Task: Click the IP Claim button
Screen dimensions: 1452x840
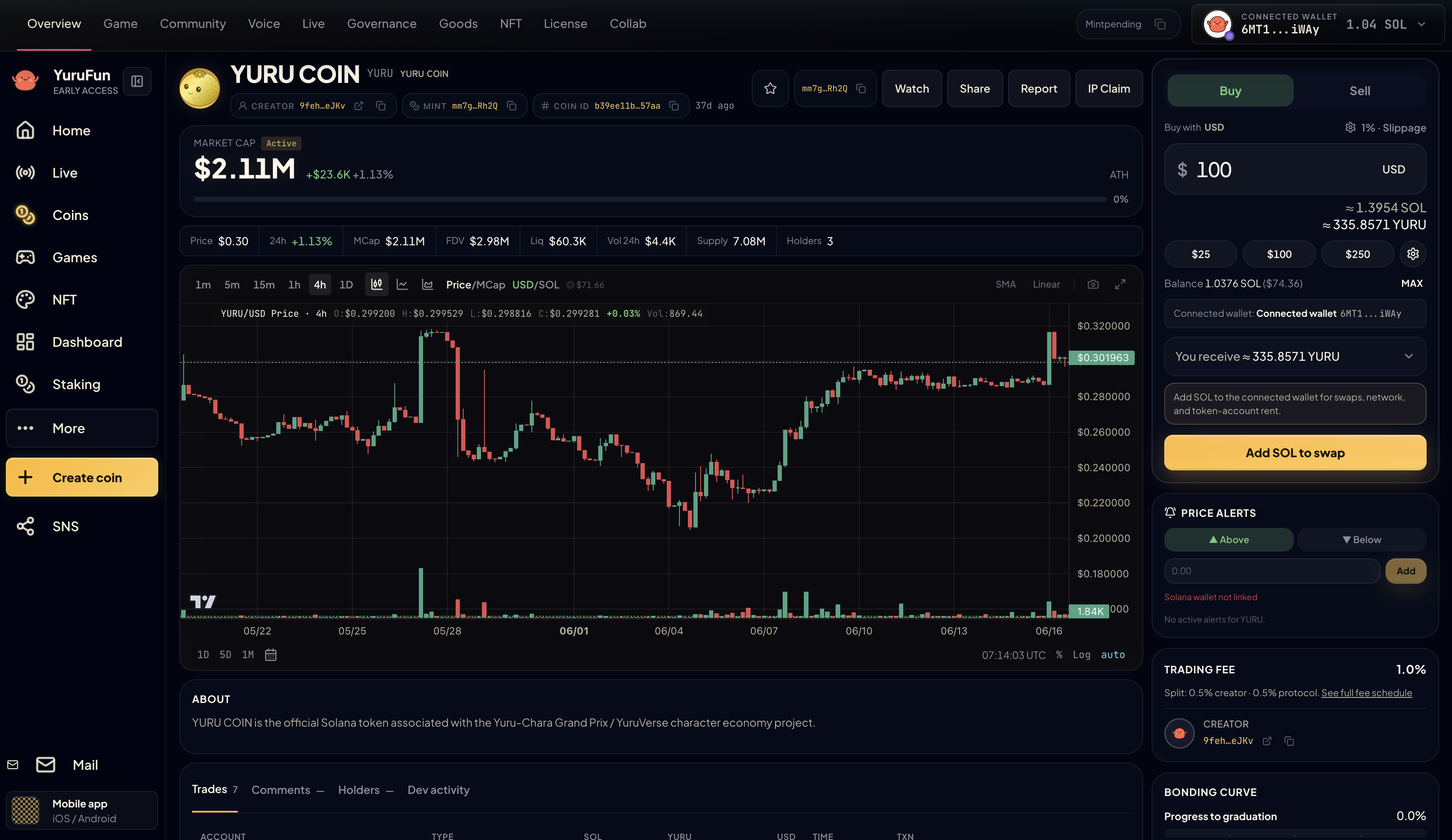Action: (1108, 89)
